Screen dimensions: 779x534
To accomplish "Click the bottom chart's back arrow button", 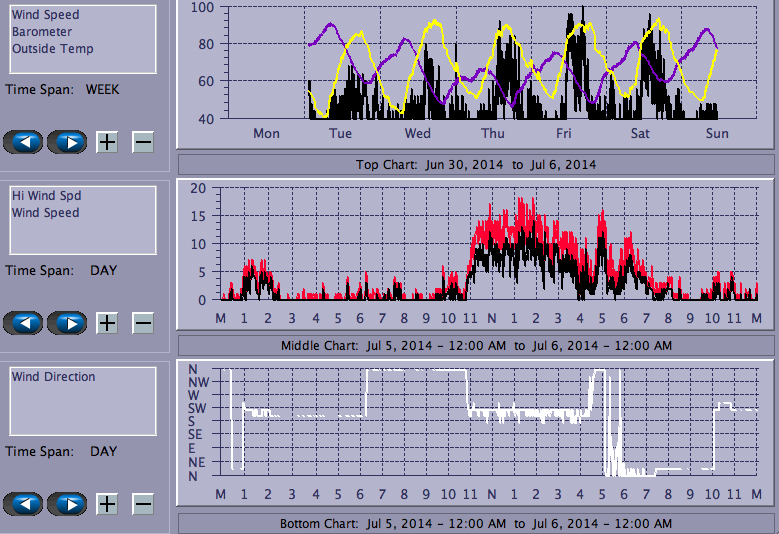I will pos(23,504).
